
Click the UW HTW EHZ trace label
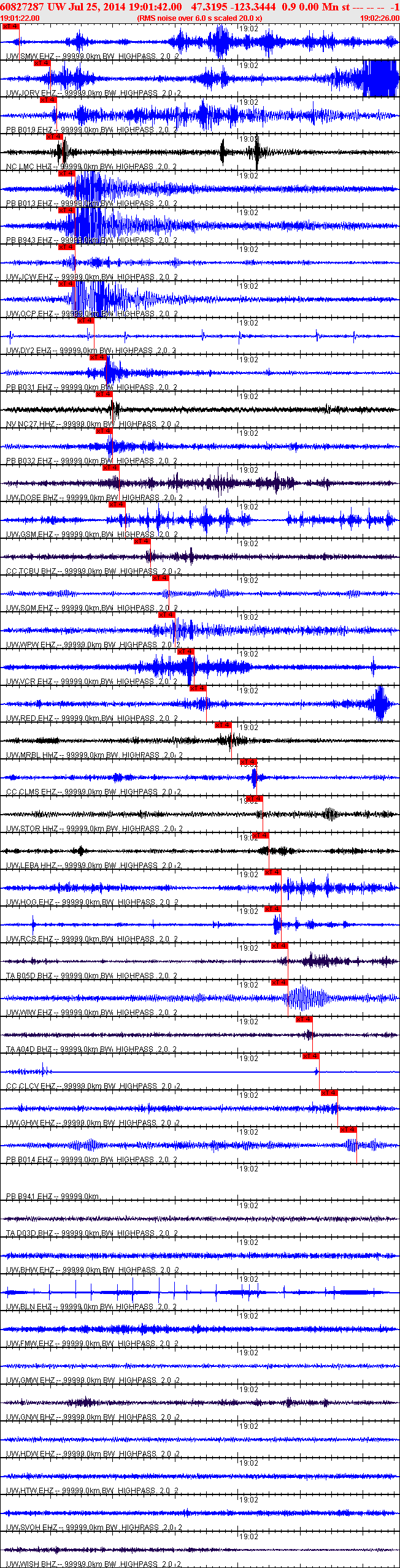(x=92, y=1491)
